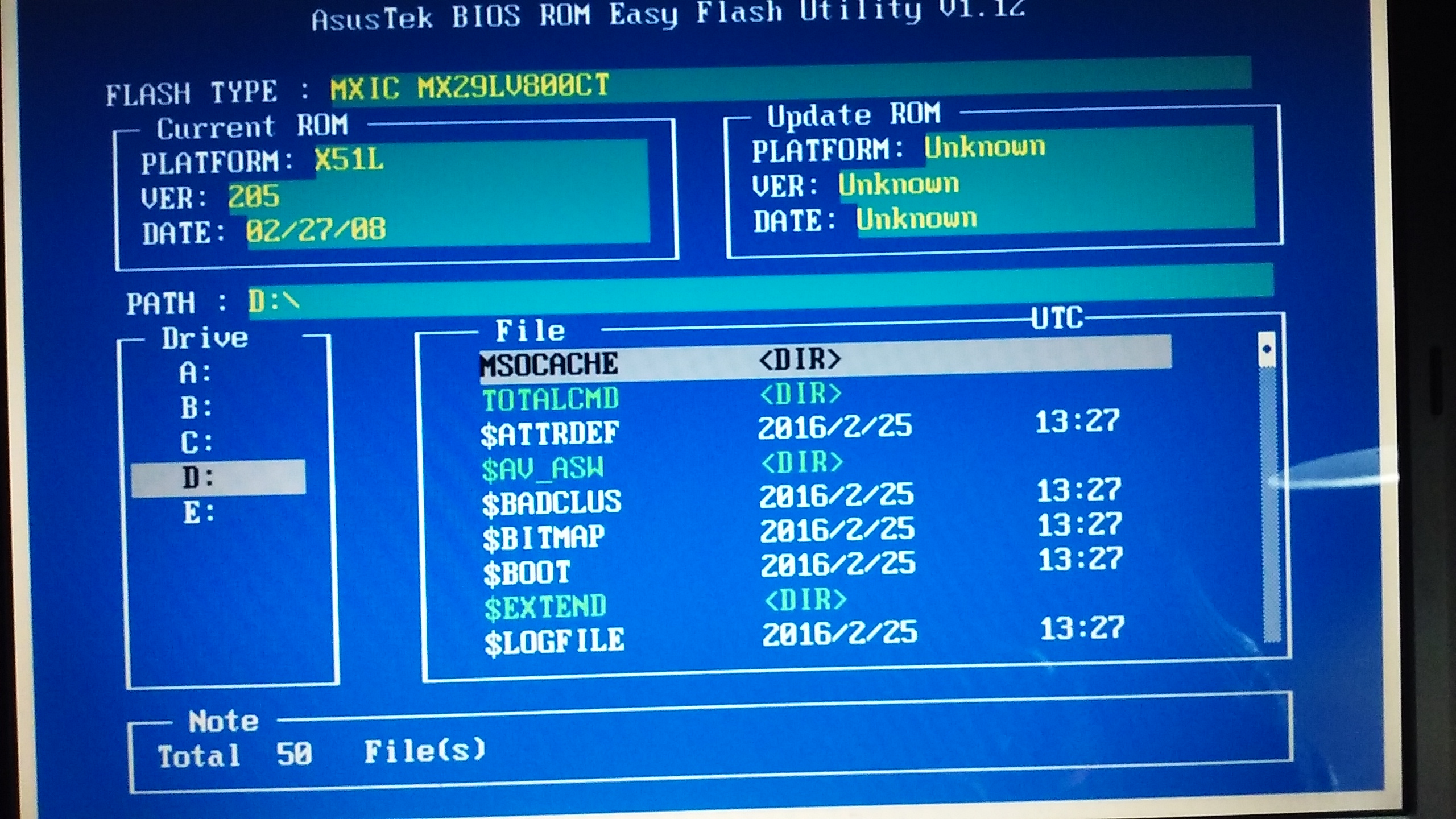Click the <DIR> tag on $AV_ASW row

click(803, 462)
